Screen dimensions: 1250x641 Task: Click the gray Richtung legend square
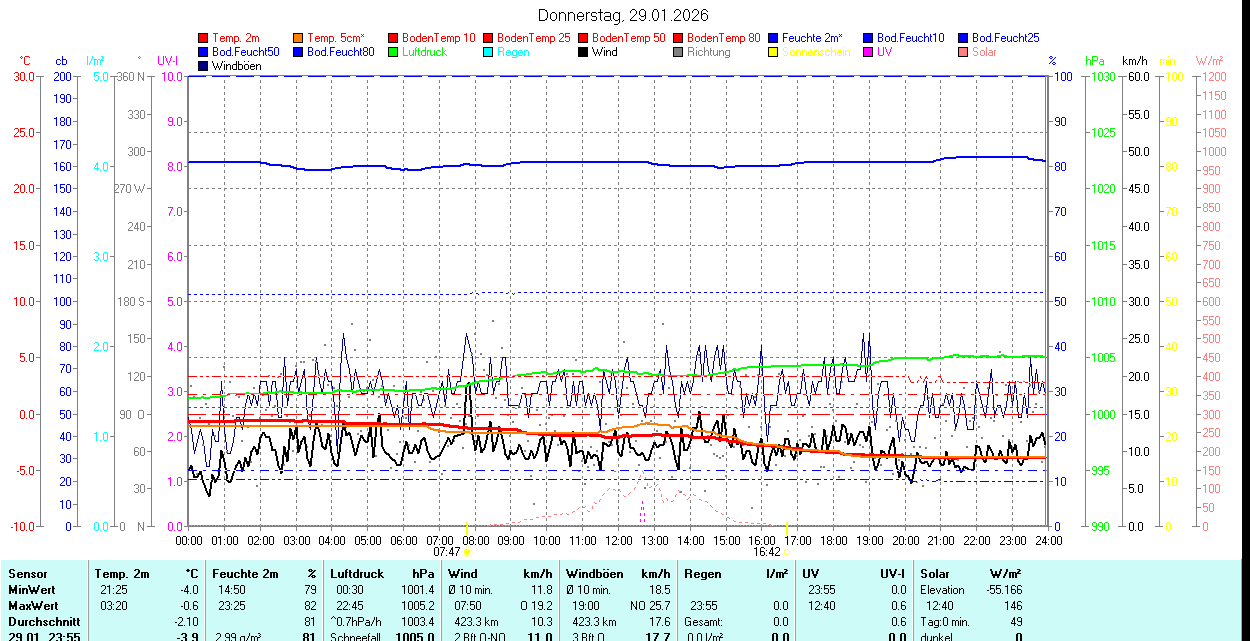[x=678, y=52]
